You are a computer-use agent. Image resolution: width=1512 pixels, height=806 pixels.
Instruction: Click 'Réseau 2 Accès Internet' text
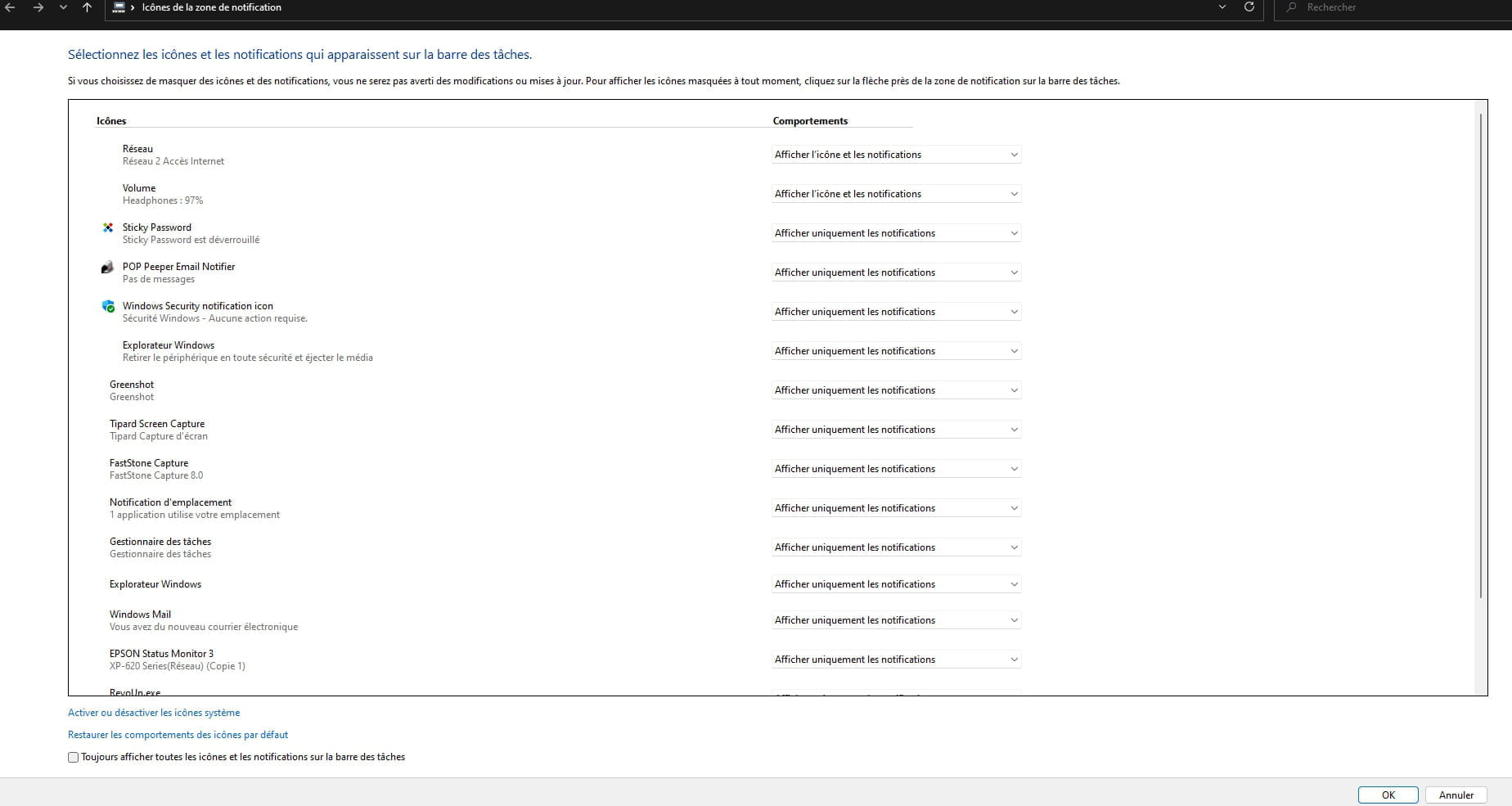(173, 161)
